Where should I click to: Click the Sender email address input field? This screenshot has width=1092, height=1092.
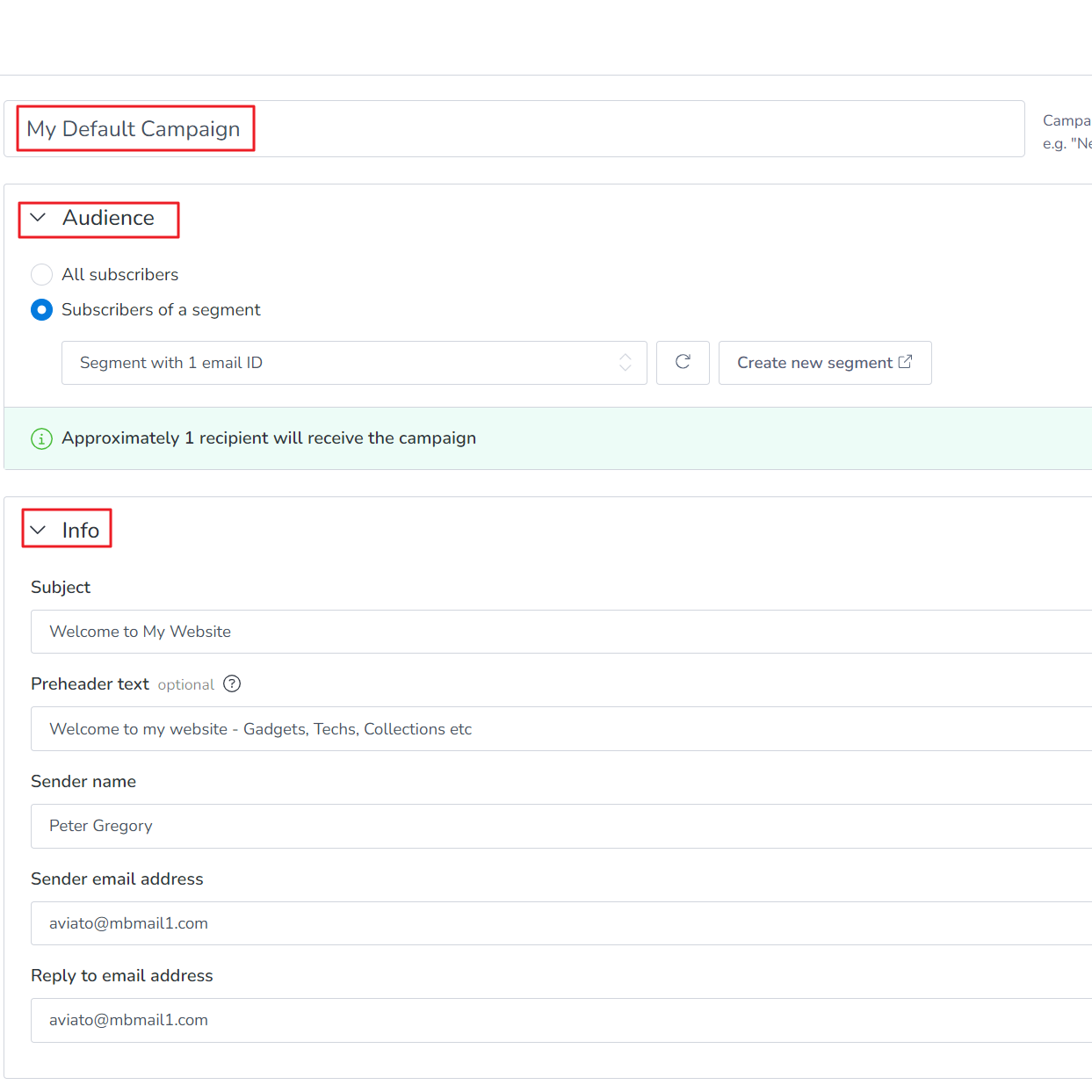click(561, 923)
